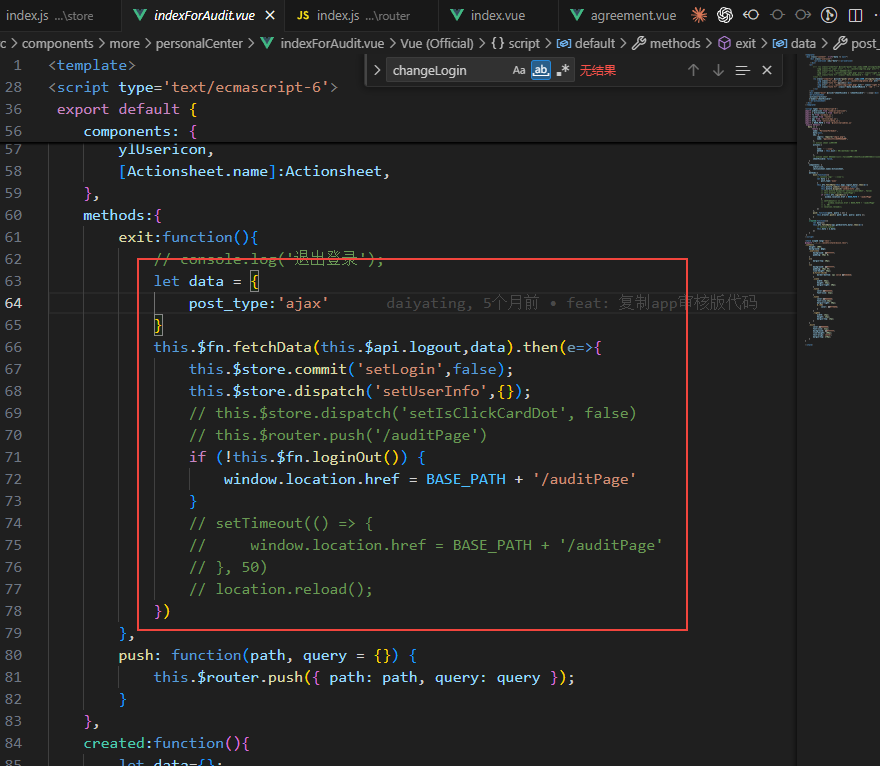Switch to the index.vue tab
This screenshot has width=880, height=766.
click(500, 15)
